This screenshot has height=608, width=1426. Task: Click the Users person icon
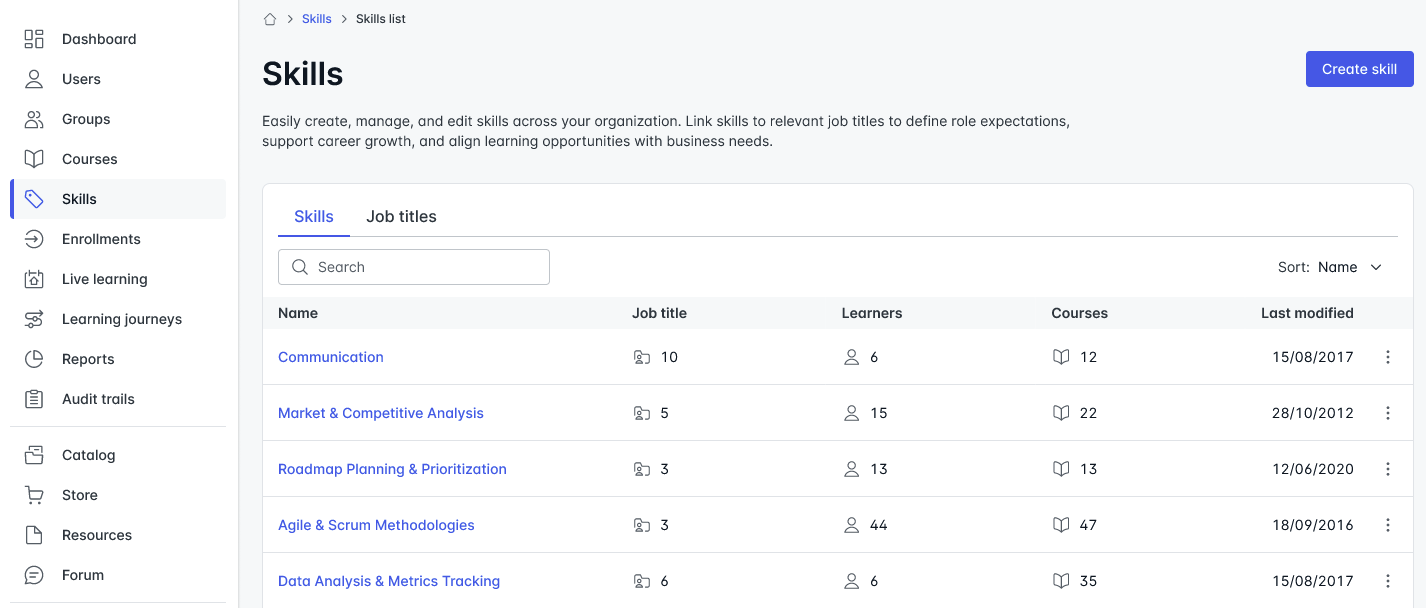(34, 79)
